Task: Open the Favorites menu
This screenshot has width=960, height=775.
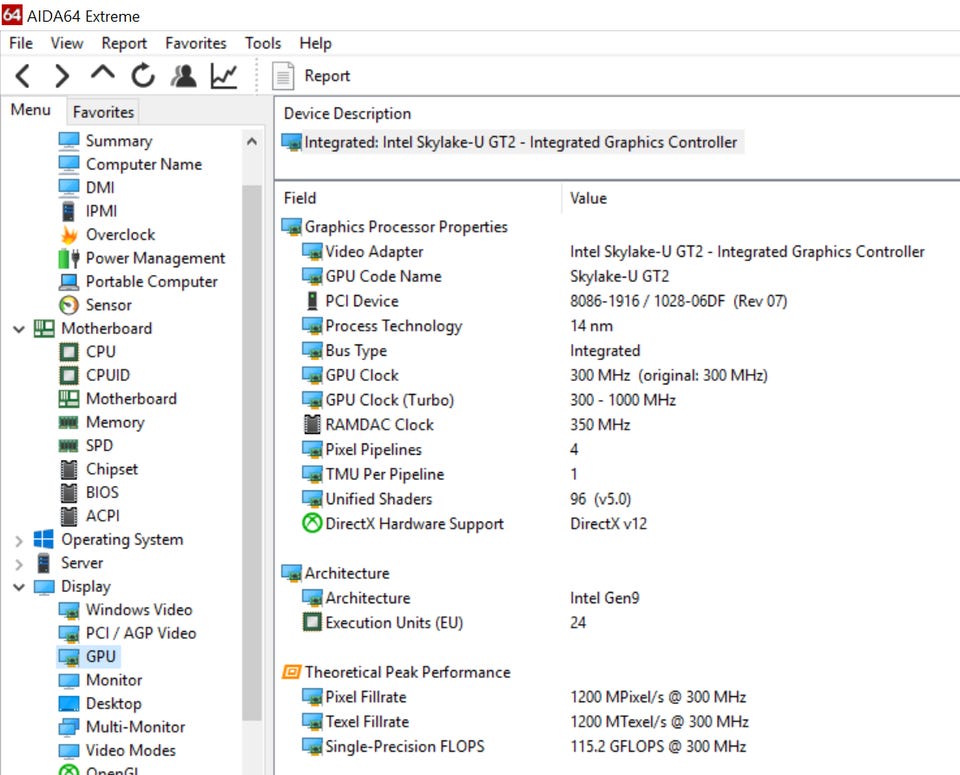Action: [196, 43]
